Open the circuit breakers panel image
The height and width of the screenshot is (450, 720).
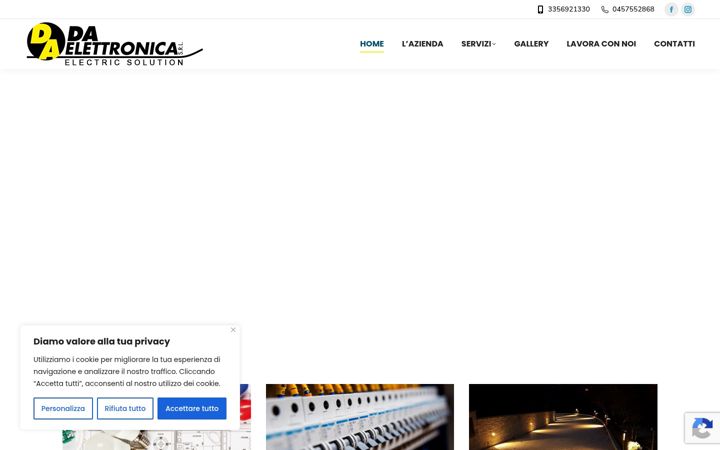pyautogui.click(x=360, y=417)
